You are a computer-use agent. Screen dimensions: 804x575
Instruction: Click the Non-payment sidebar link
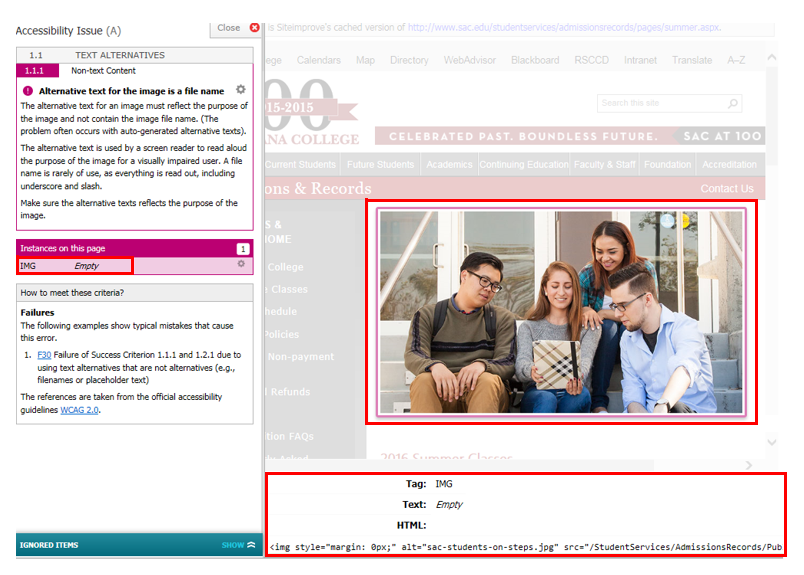[x=300, y=356]
